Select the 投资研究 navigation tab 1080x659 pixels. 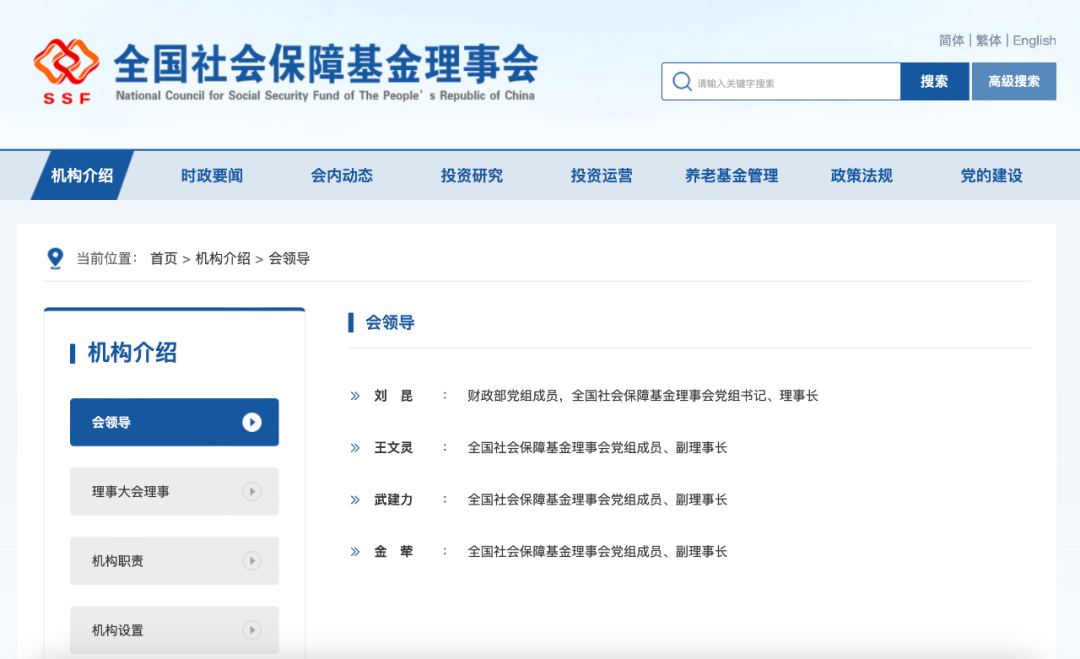pos(472,176)
